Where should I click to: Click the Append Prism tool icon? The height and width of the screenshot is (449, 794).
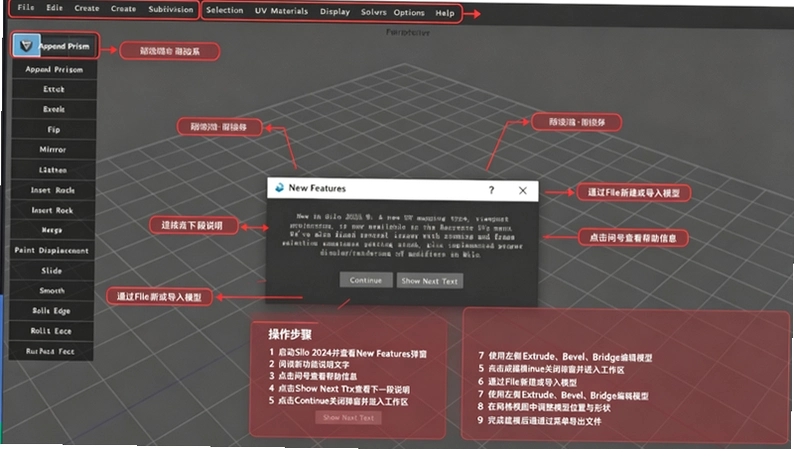(26, 46)
